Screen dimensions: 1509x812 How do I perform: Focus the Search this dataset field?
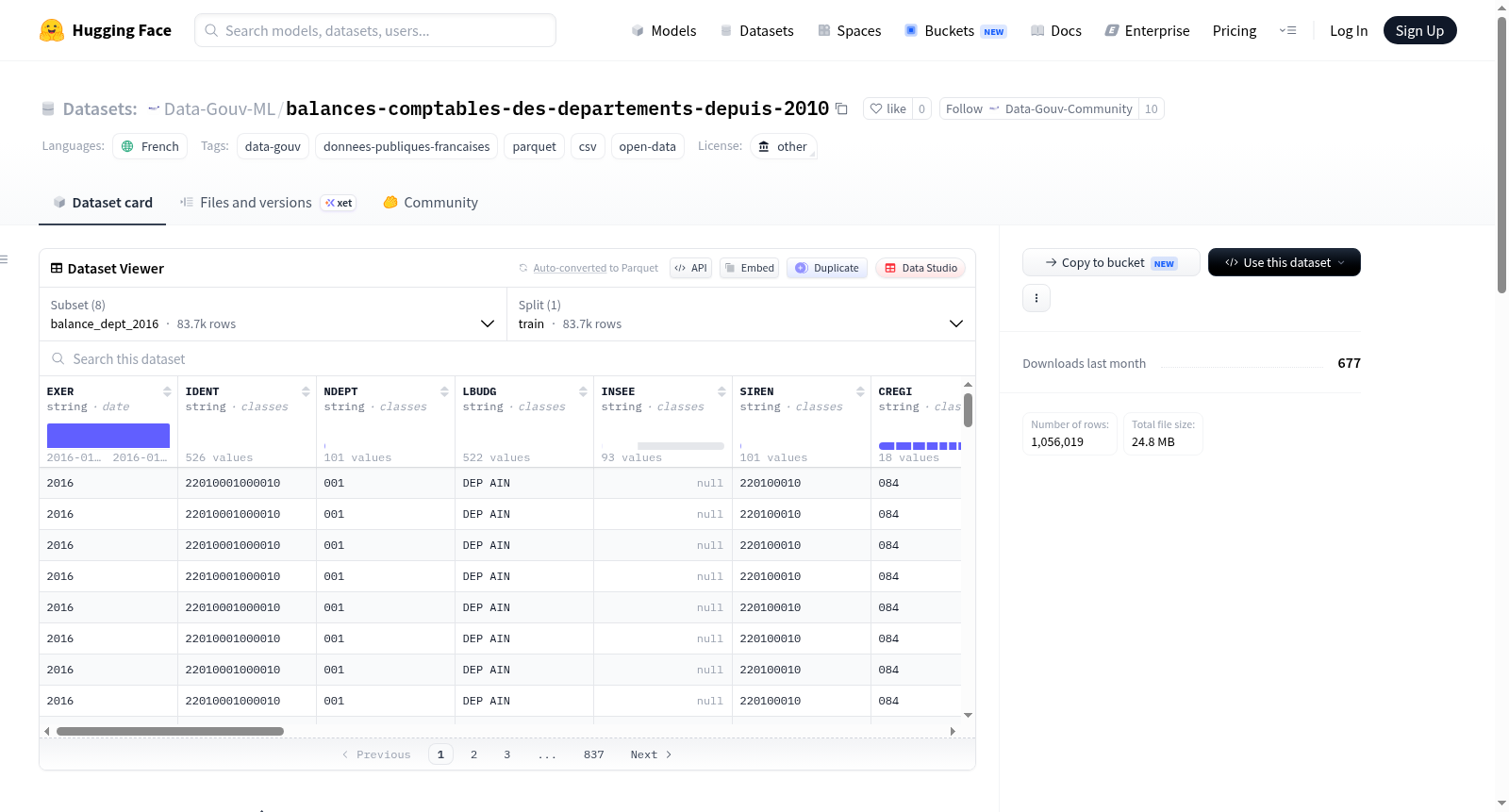click(x=507, y=359)
